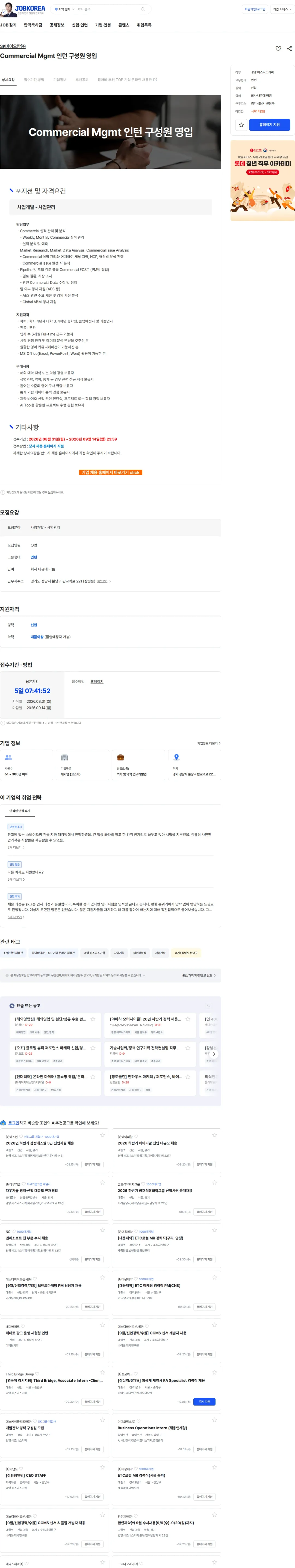Star the [오호] 글로벌 뷰티 posting

click(93, 1048)
